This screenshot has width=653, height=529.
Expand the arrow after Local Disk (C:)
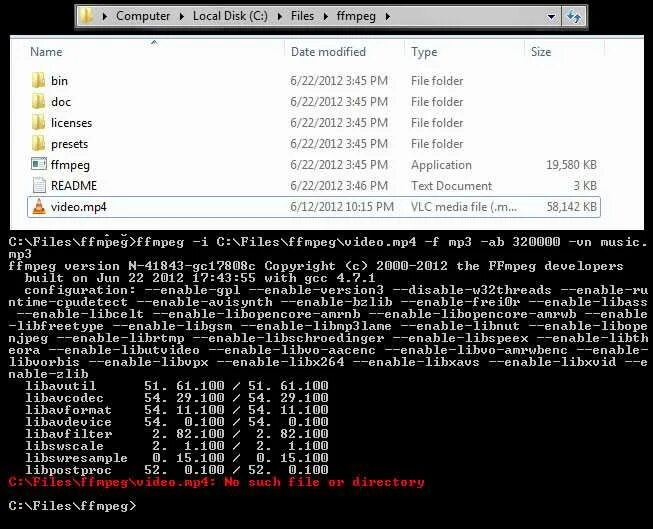tap(279, 16)
